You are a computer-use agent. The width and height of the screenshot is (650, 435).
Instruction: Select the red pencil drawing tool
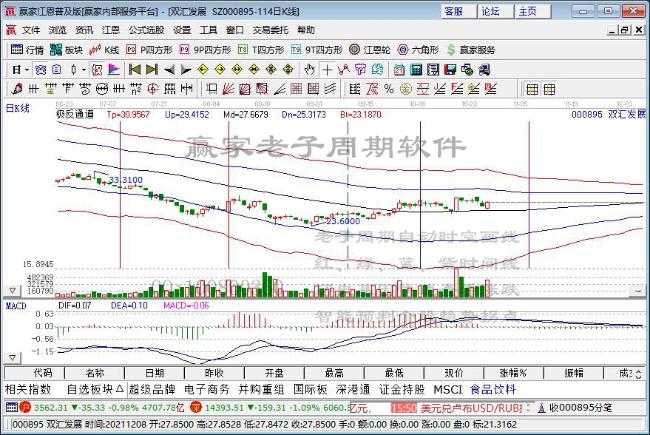pyautogui.click(x=17, y=89)
